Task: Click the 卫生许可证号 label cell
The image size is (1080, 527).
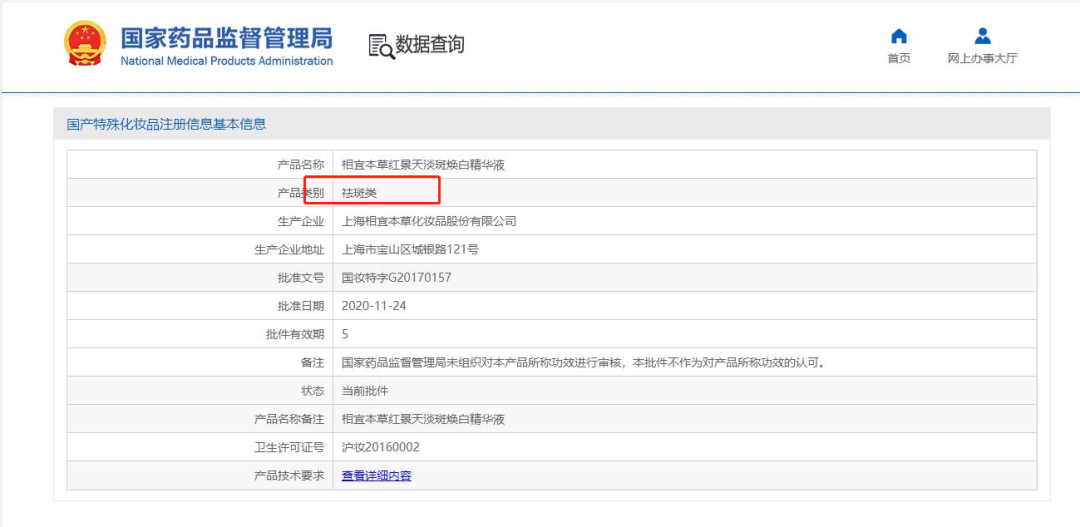Action: click(200, 447)
